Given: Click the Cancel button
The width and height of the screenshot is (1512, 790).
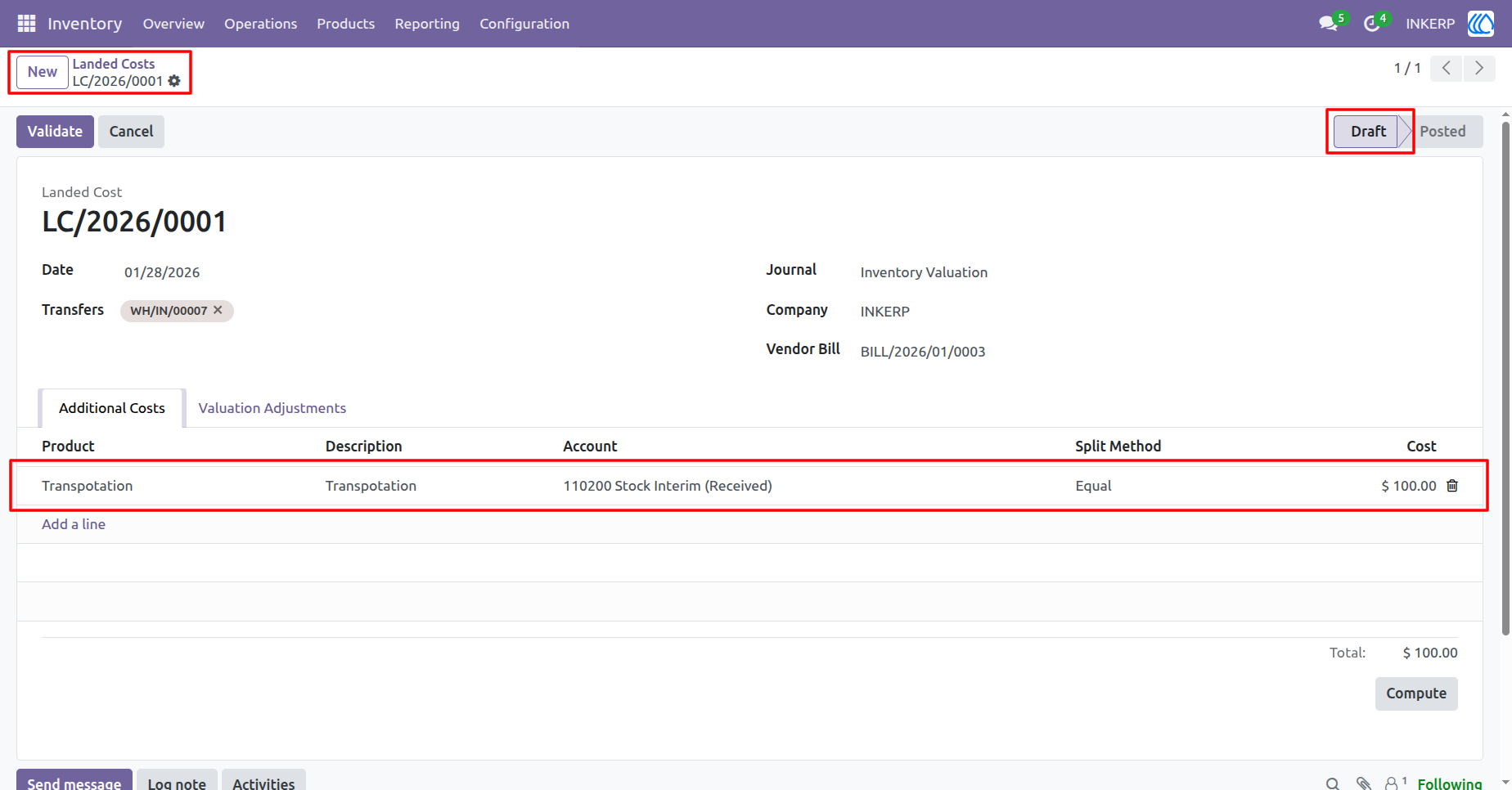Looking at the screenshot, I should pyautogui.click(x=131, y=132).
